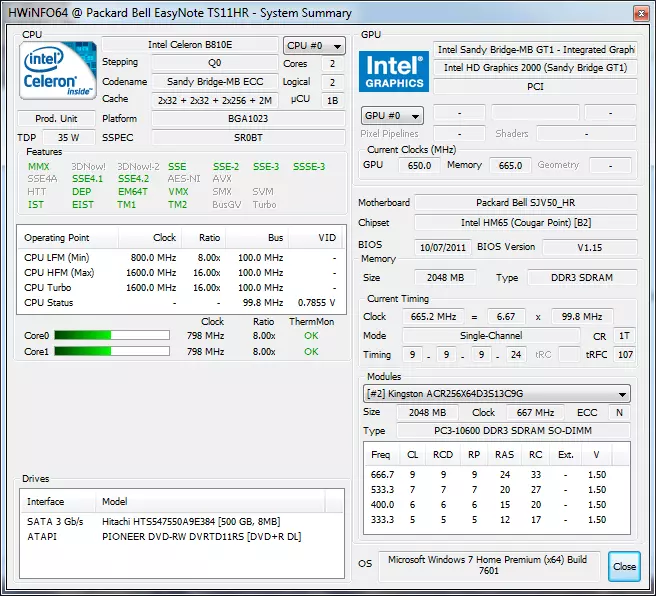Click the Platform field BGA1023

(x=248, y=118)
